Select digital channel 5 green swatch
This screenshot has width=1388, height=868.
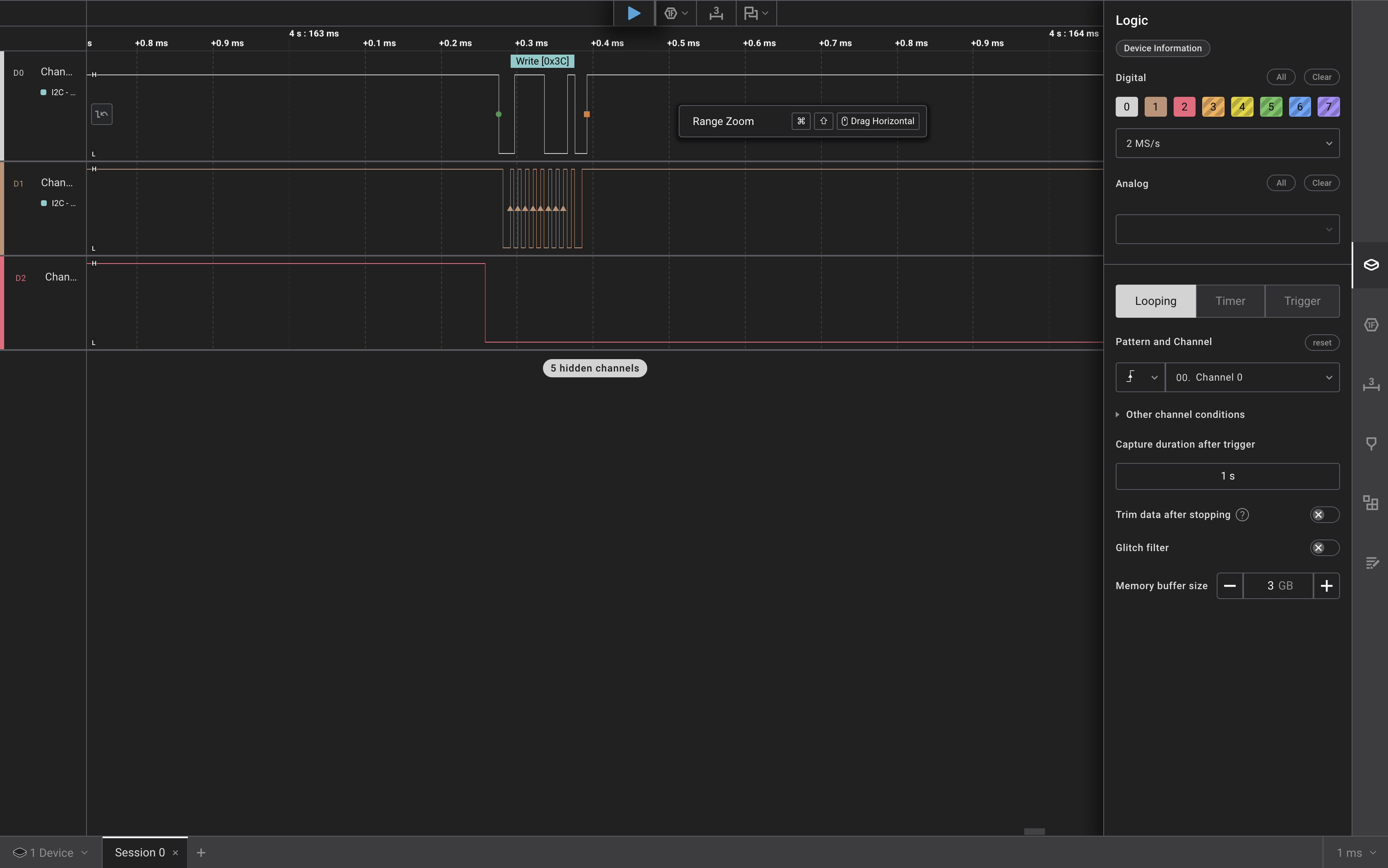click(1270, 107)
